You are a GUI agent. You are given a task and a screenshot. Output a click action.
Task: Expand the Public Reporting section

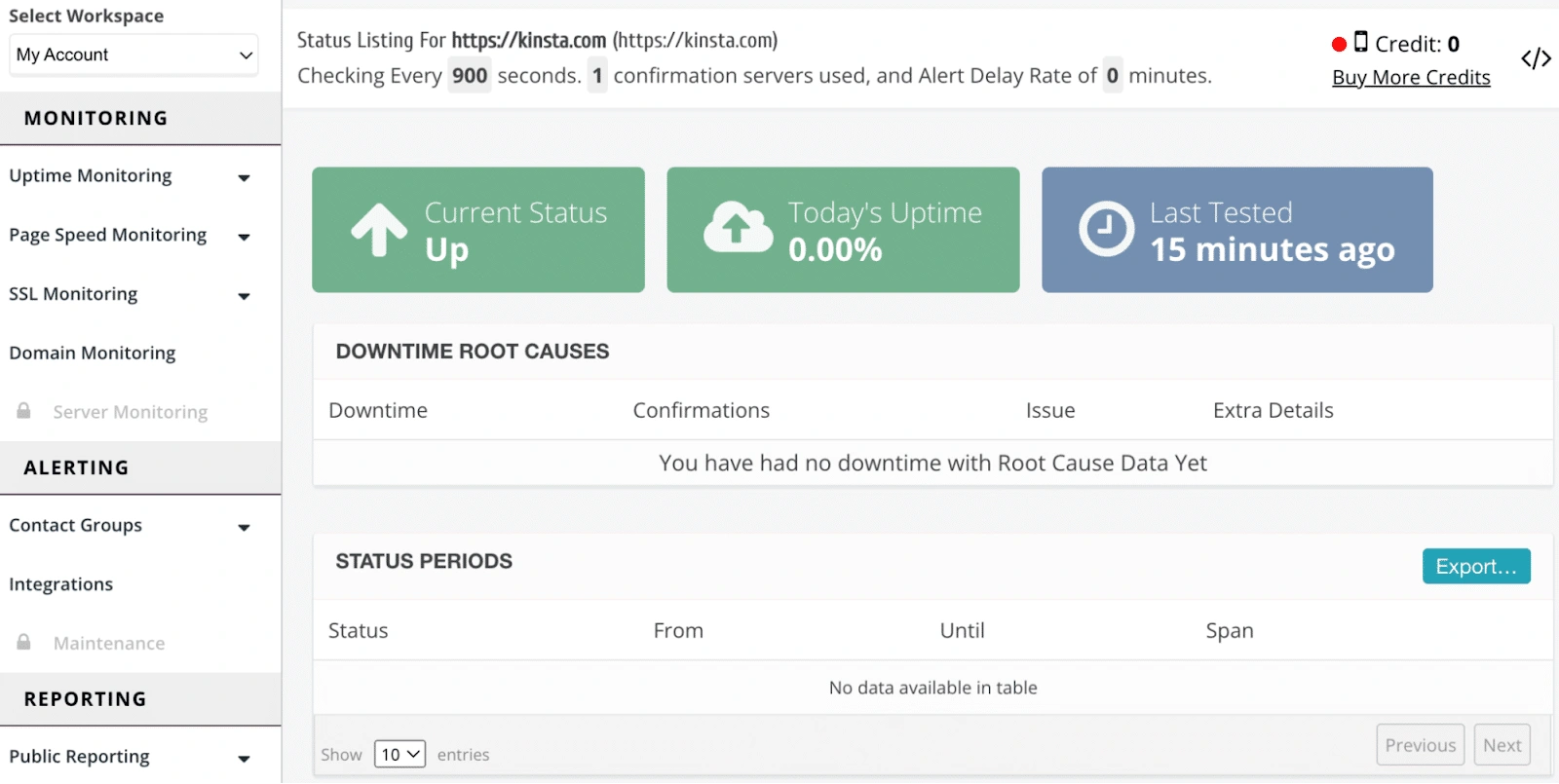coord(244,759)
